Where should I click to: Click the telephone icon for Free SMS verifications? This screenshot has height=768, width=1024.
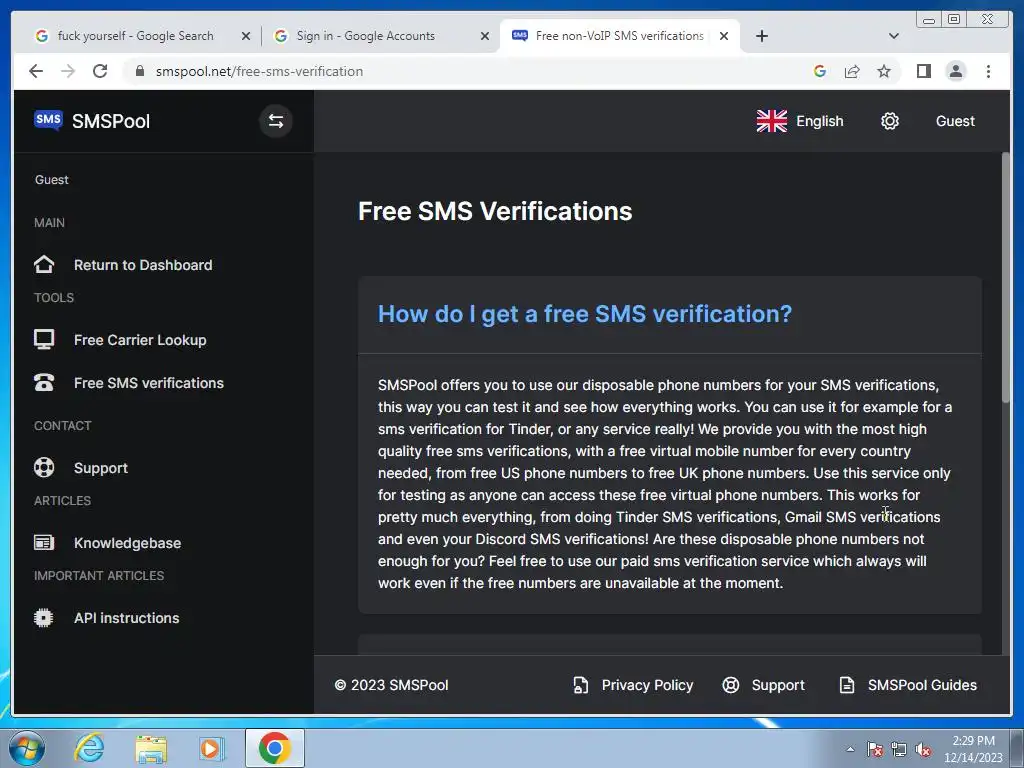[x=44, y=383]
